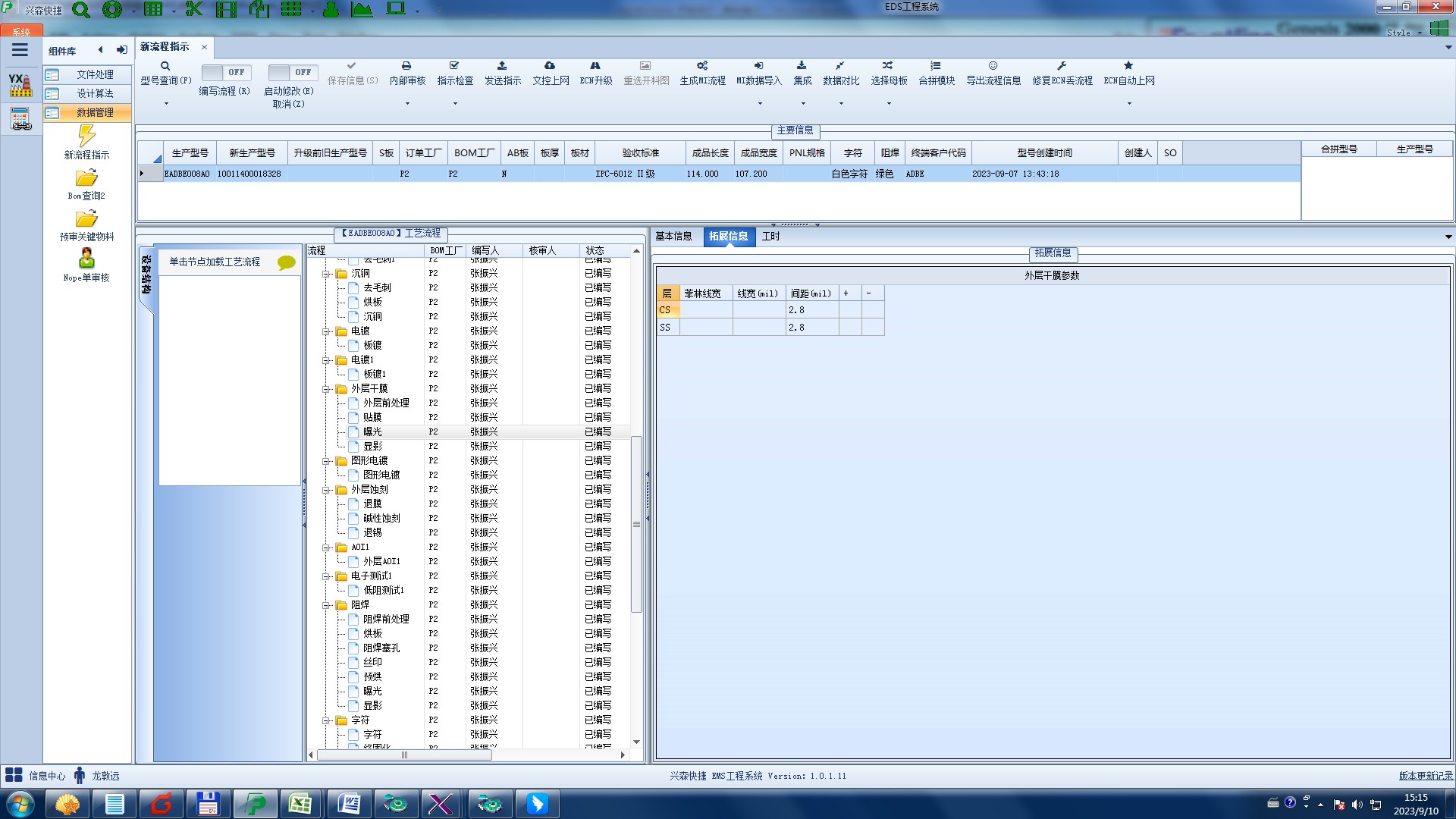Click the 型号查询 search icon

[165, 66]
